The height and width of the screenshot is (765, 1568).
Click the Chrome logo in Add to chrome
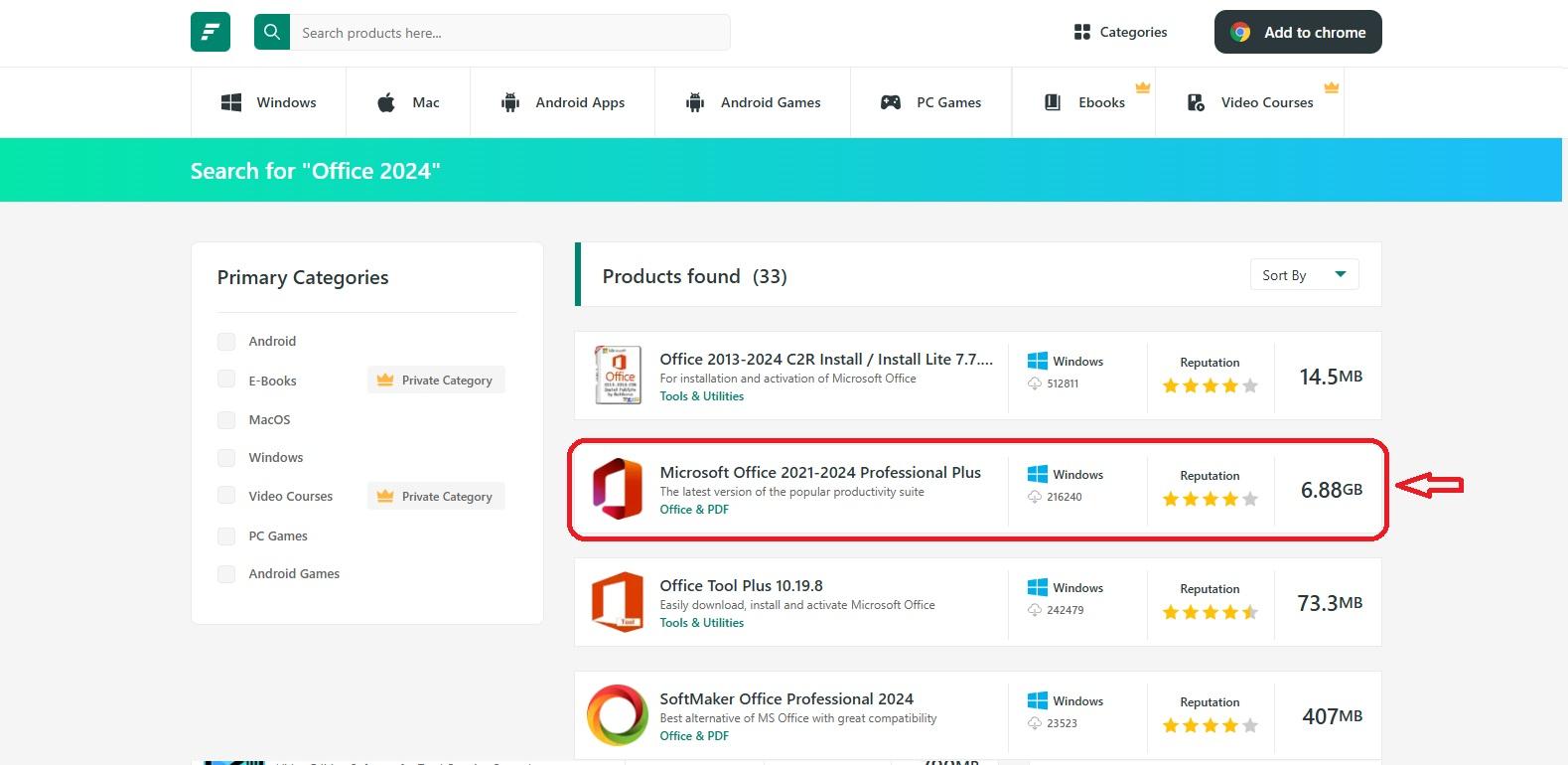click(x=1240, y=32)
